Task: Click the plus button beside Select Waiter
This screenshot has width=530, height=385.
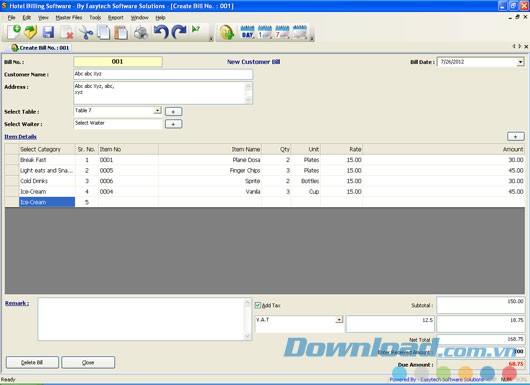Action: click(x=173, y=124)
